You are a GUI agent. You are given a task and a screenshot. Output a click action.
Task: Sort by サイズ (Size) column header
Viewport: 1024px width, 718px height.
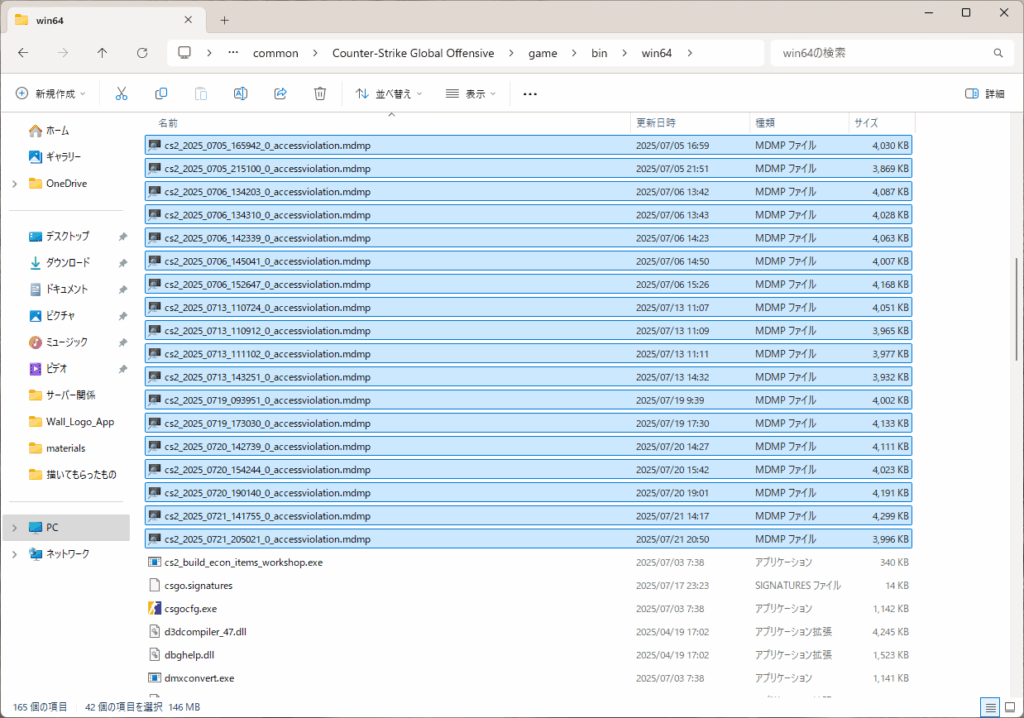[882, 123]
